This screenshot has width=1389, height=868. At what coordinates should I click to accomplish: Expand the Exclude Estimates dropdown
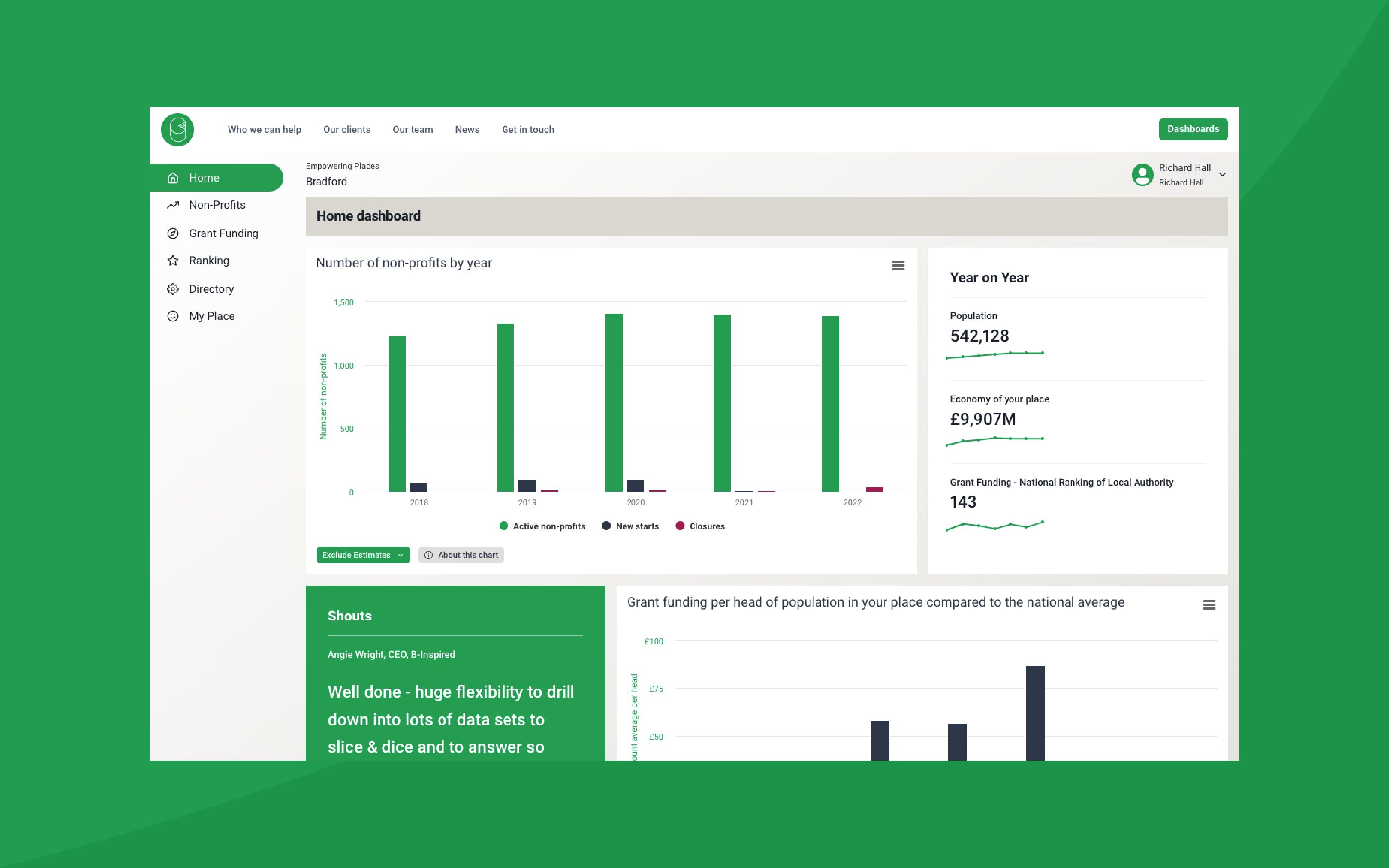(x=363, y=555)
